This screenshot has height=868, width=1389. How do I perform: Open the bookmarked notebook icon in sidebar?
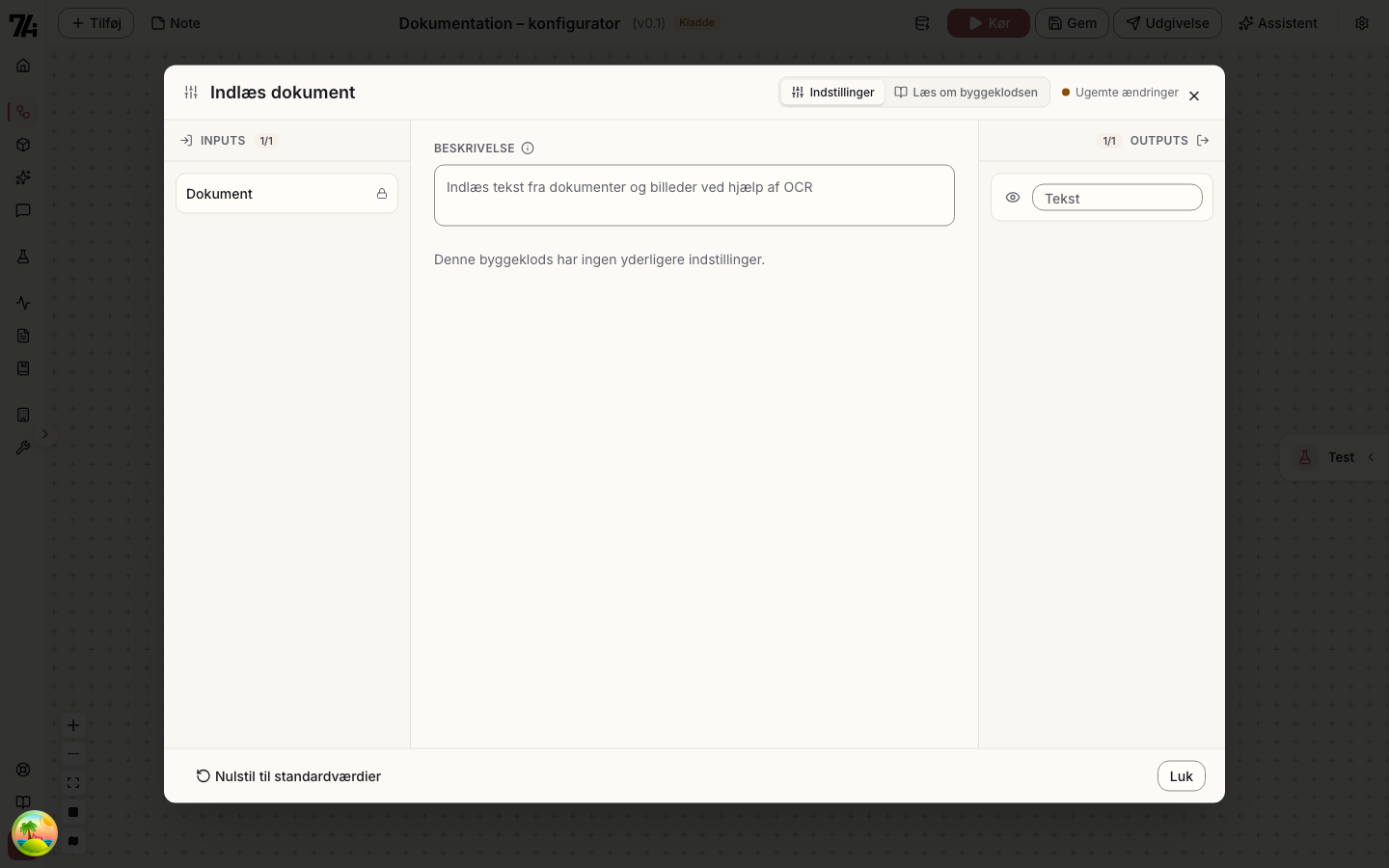pos(23,368)
